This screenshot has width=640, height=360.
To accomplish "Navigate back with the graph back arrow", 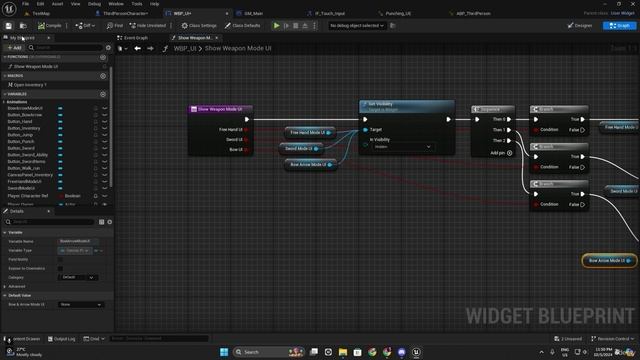I will pos(138,49).
